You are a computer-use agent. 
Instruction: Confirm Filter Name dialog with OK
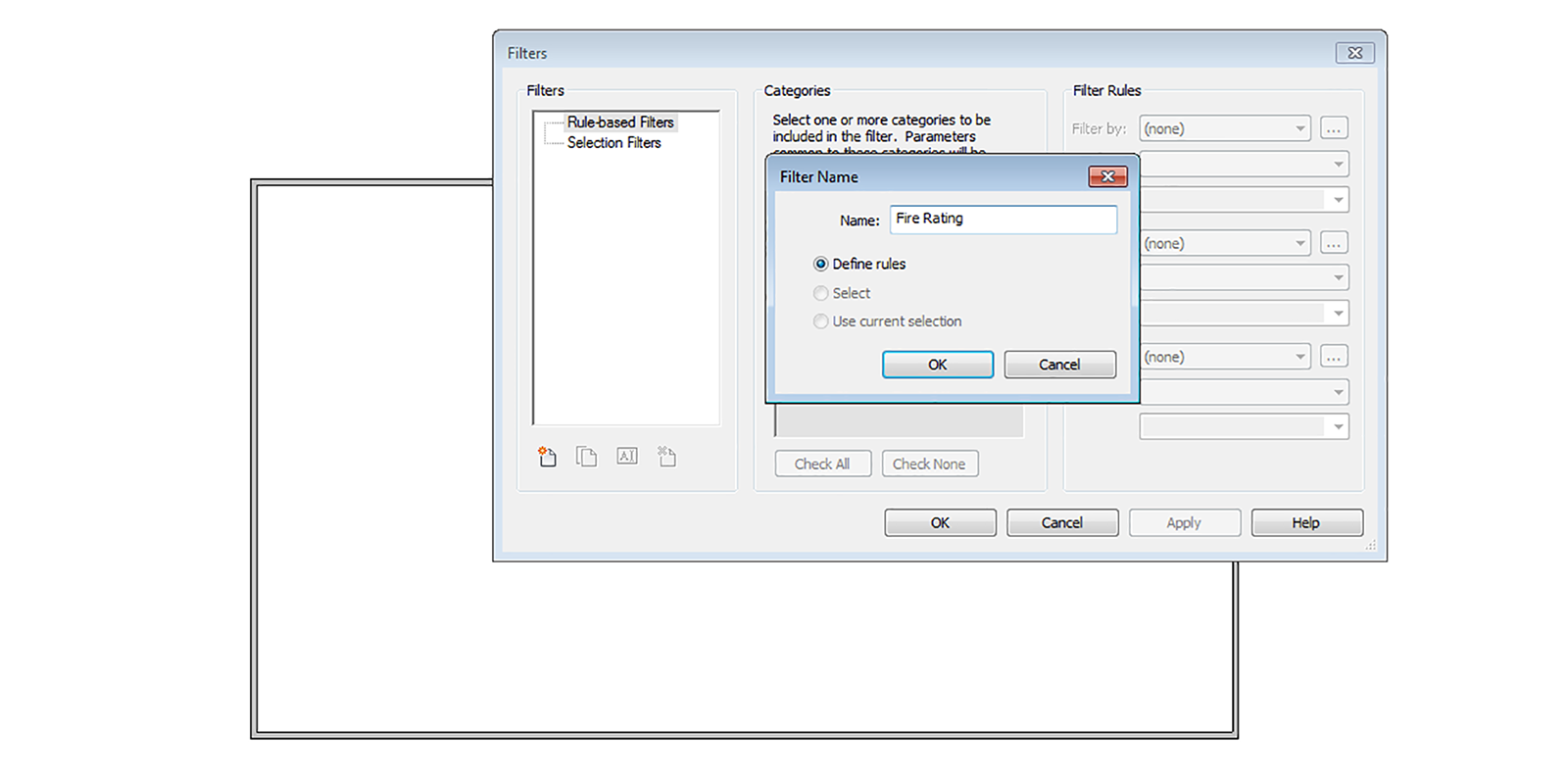click(x=937, y=365)
